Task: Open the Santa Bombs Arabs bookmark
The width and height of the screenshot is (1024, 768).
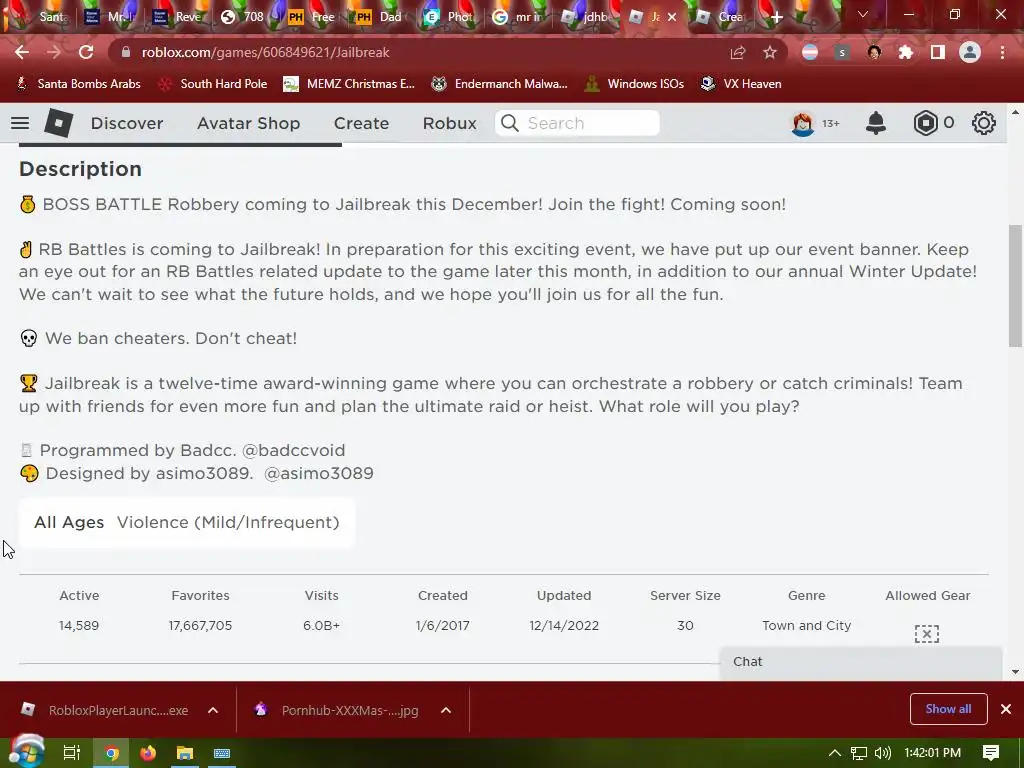Action: pyautogui.click(x=78, y=84)
